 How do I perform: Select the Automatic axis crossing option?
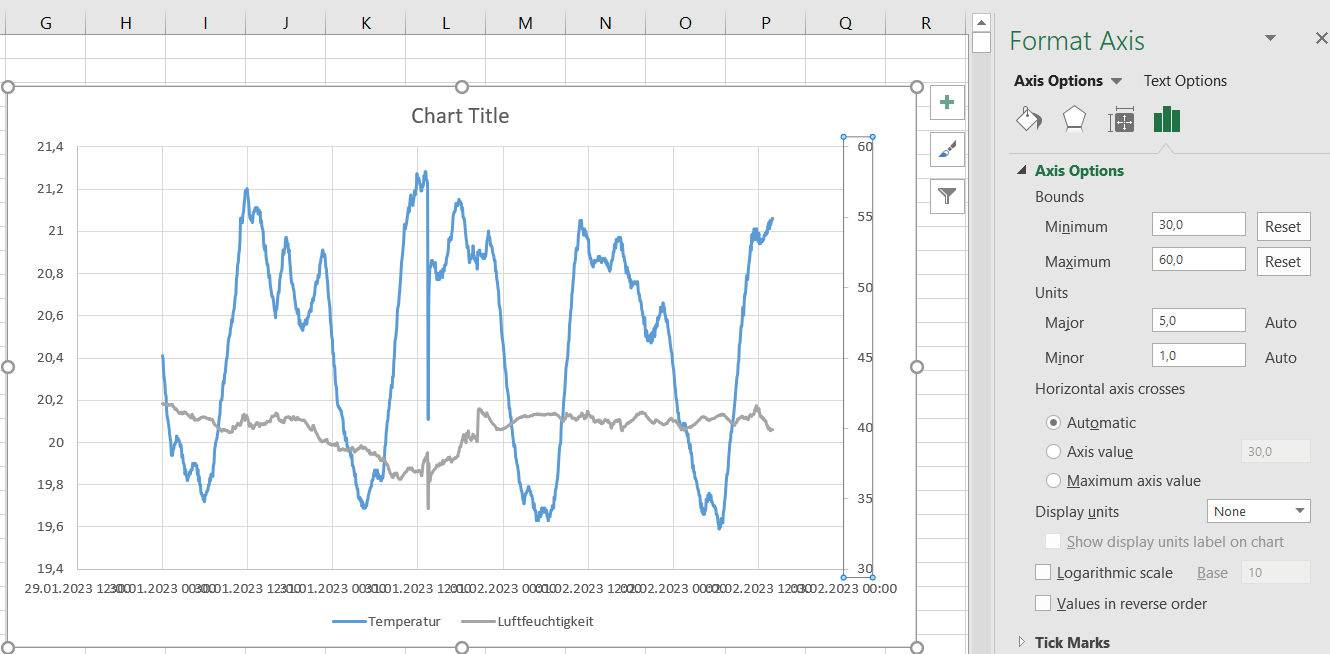point(1053,423)
